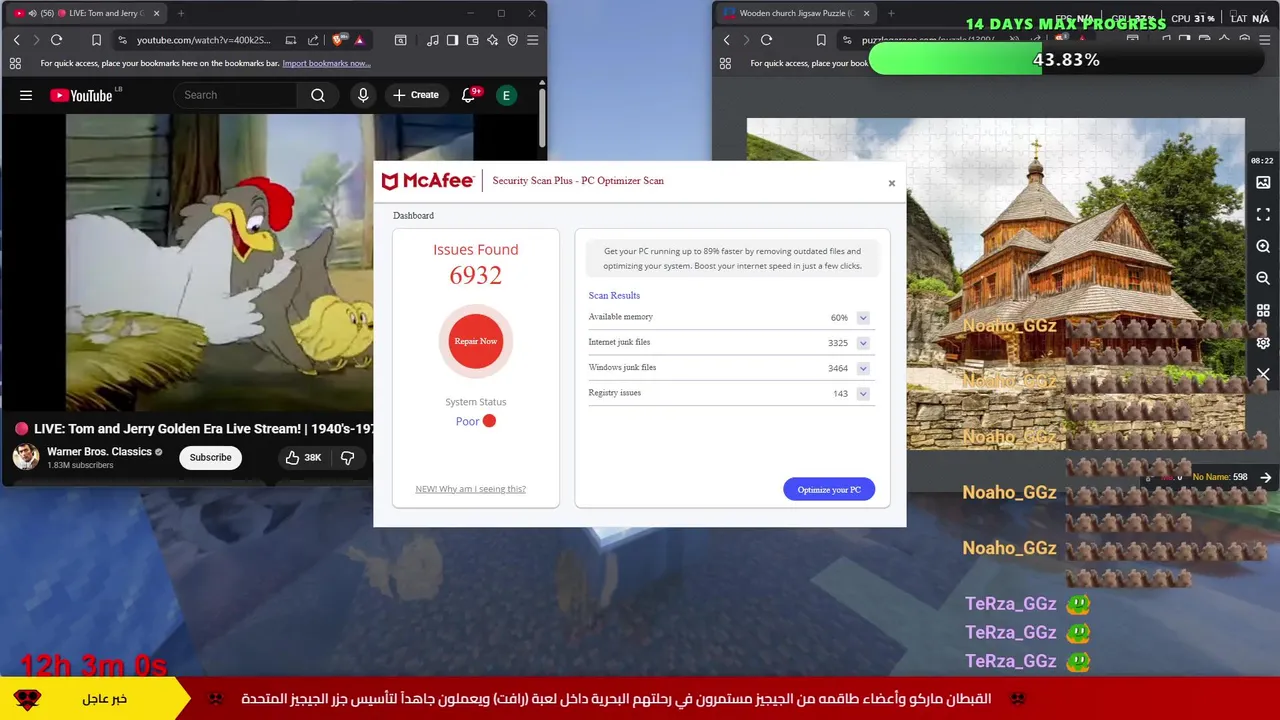This screenshot has width=1280, height=720.
Task: Expand the Windows junk files result row
Action: pyautogui.click(x=863, y=368)
